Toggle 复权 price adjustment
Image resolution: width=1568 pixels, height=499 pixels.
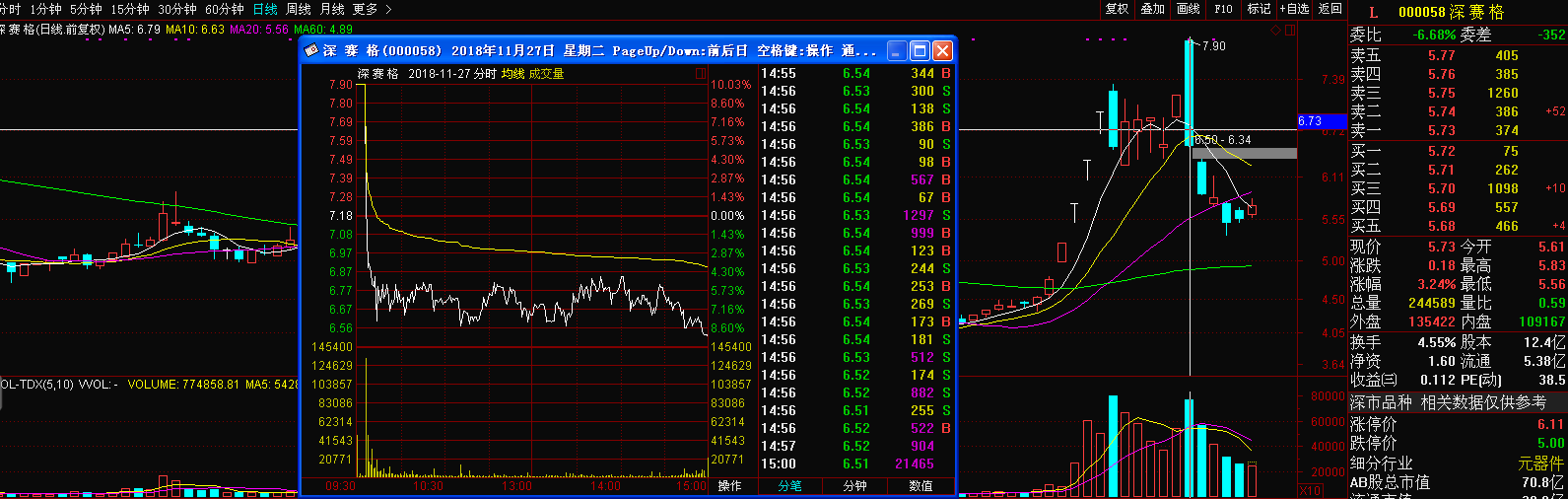pyautogui.click(x=1117, y=9)
